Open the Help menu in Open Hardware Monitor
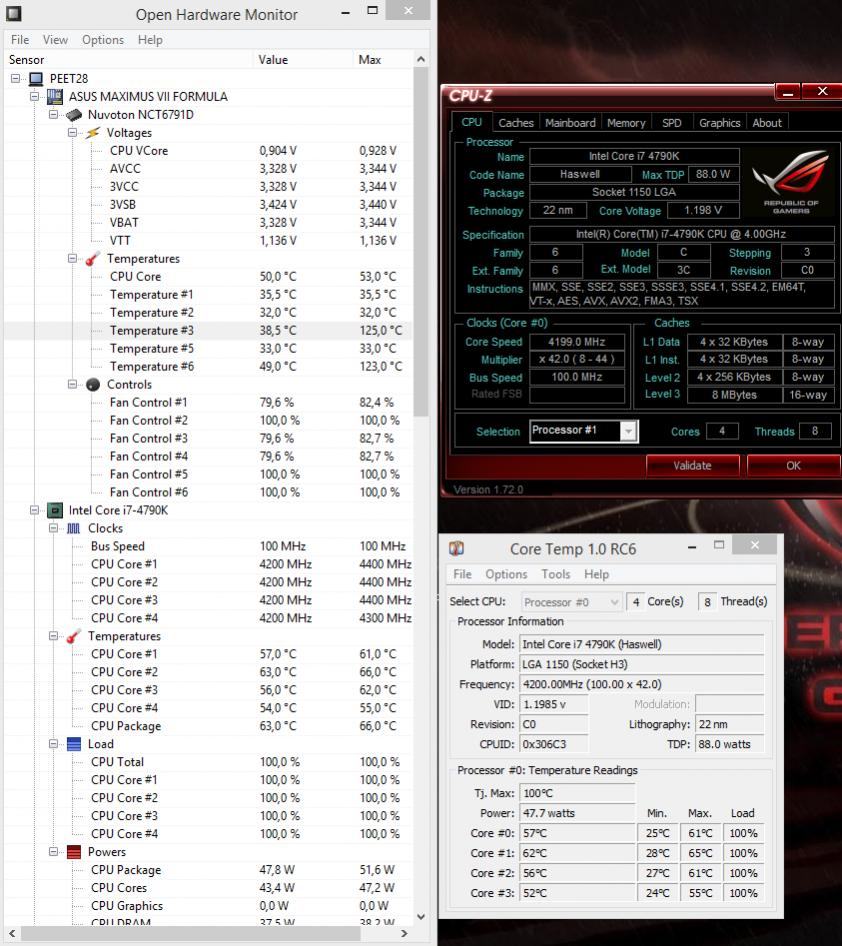Screen dimensions: 842x946 tap(150, 40)
